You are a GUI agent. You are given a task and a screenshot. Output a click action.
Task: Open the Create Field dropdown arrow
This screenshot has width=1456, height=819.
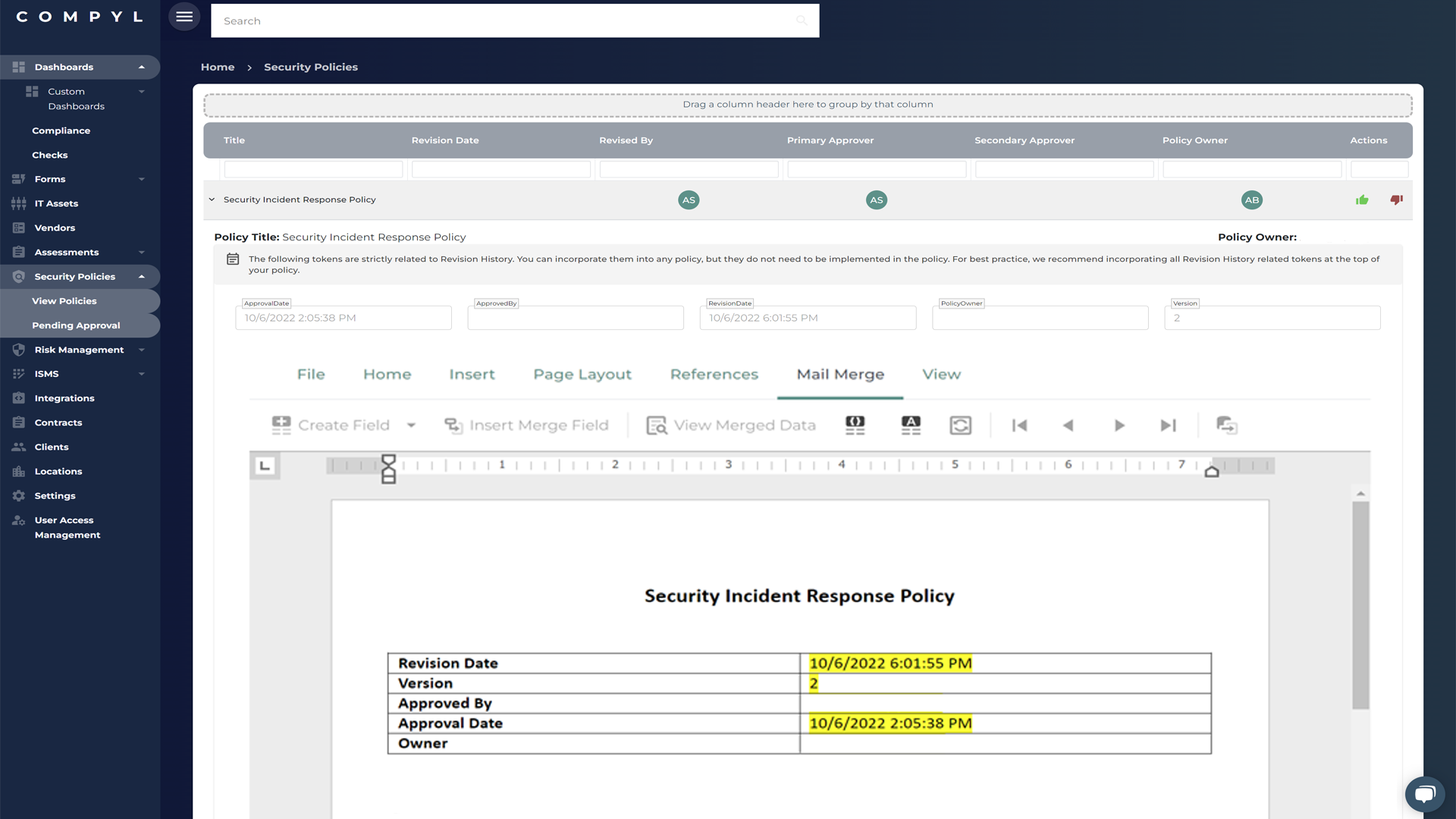coord(412,425)
